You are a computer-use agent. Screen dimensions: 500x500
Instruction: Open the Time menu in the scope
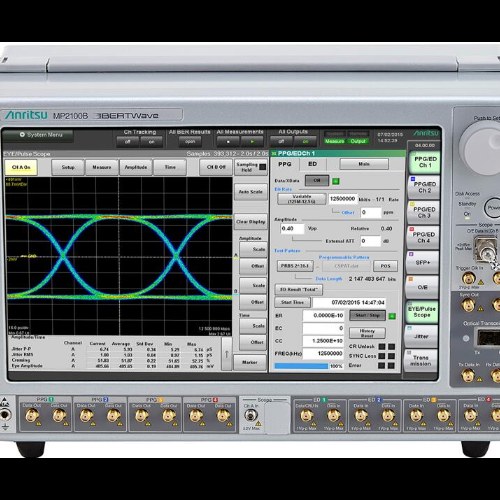170,167
